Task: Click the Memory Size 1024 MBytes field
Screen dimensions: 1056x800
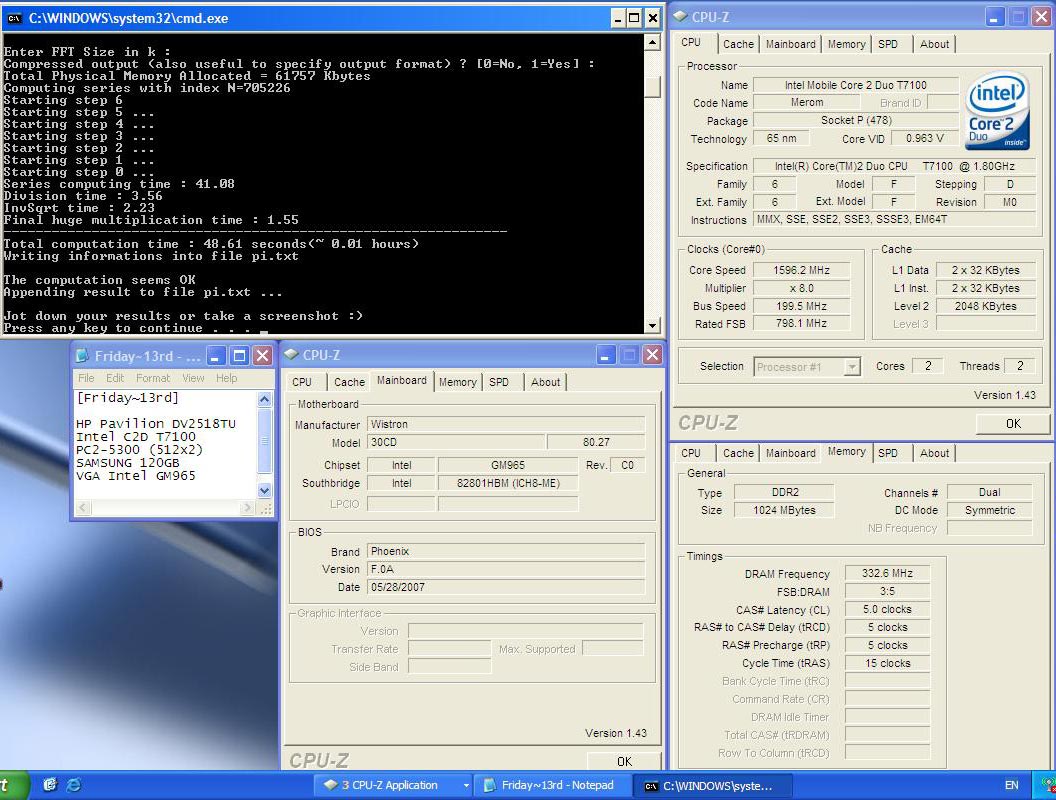Action: (784, 510)
